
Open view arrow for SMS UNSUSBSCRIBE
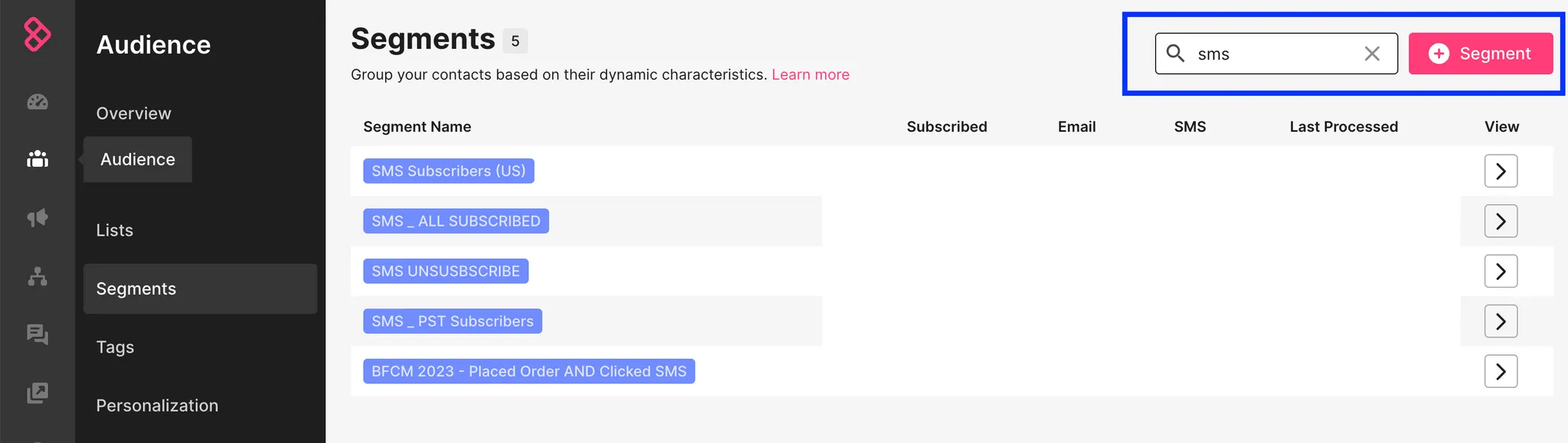click(x=1501, y=272)
